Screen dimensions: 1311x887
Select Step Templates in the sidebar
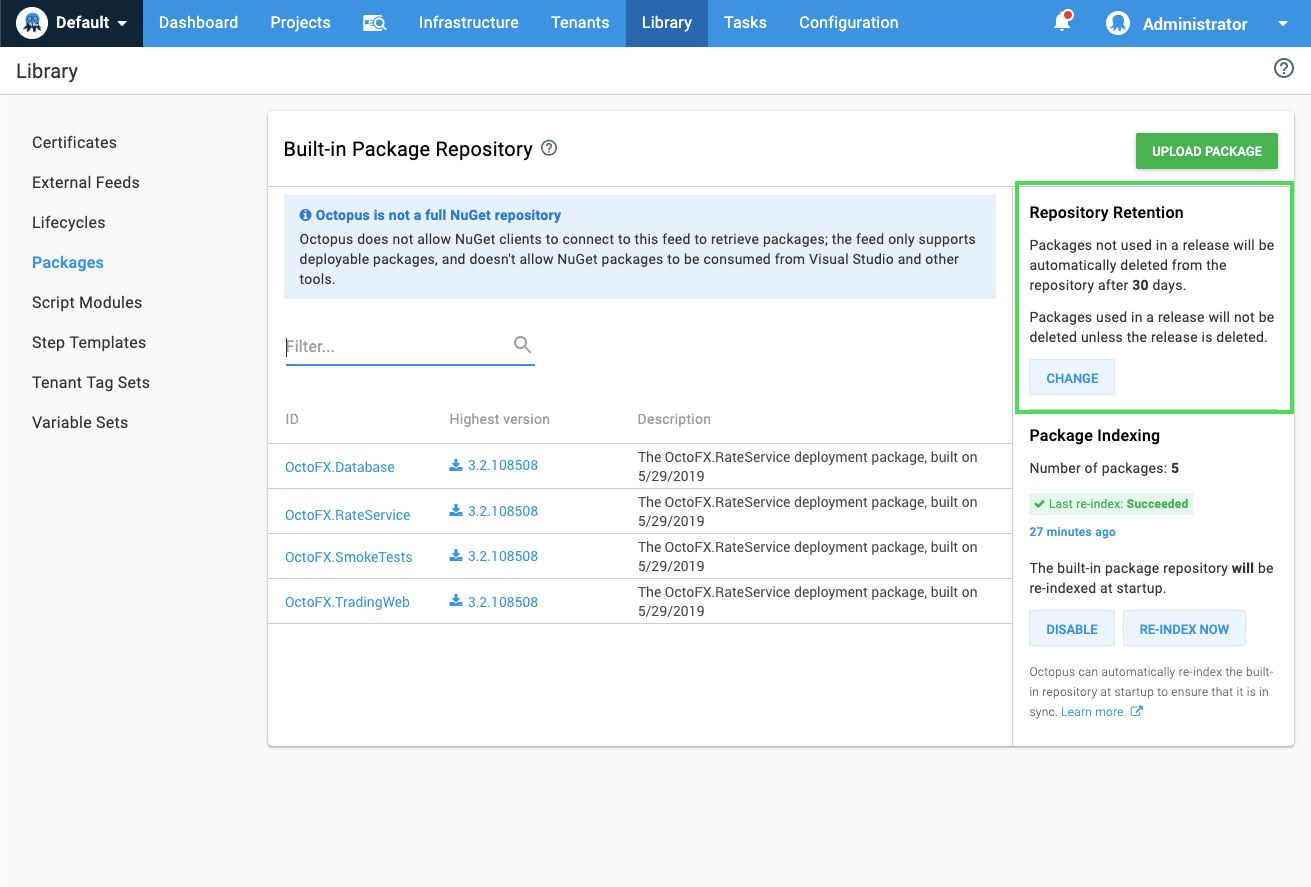(x=89, y=342)
